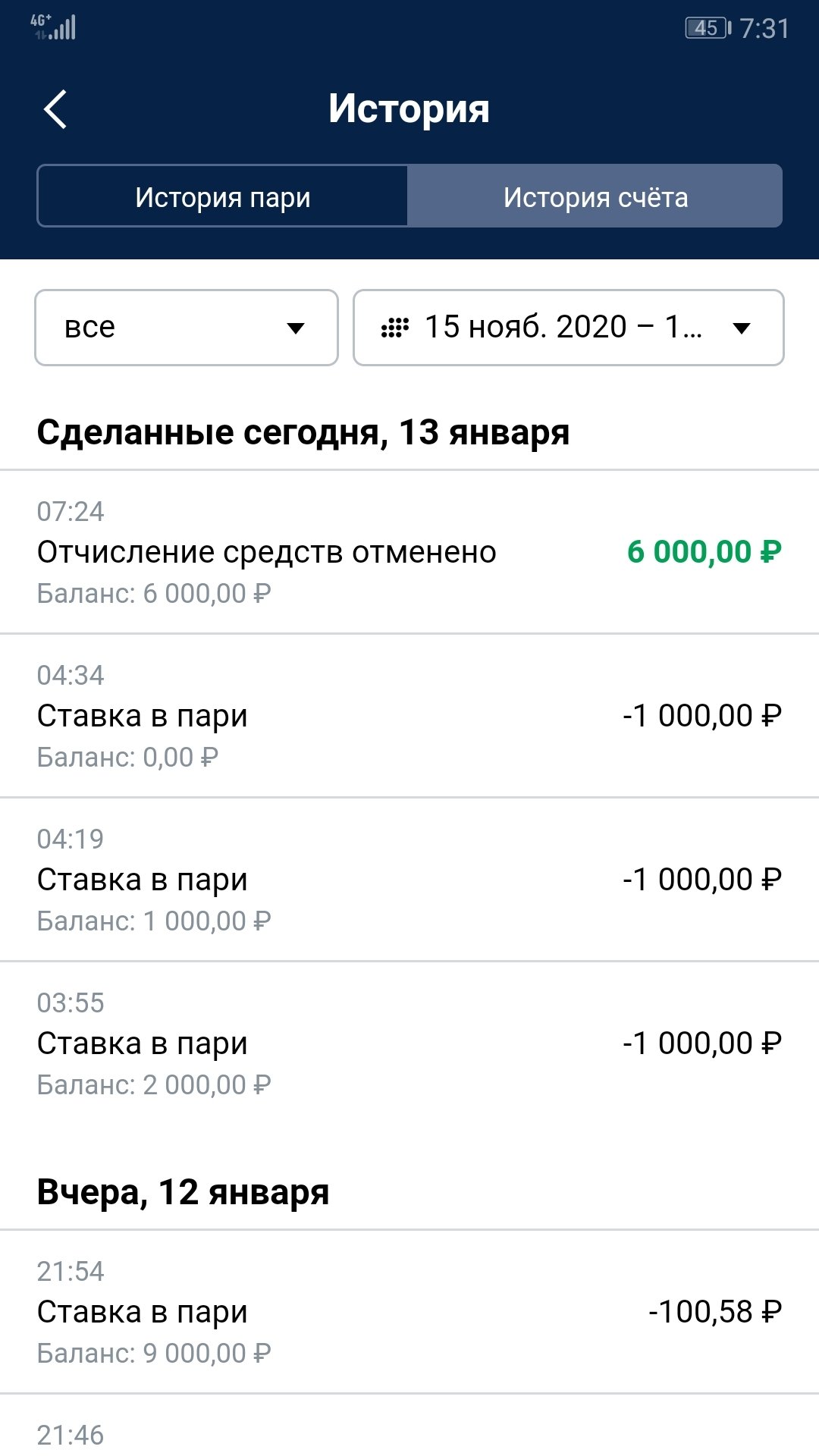Switch to the История счёта tab
The width and height of the screenshot is (819, 1456).
(x=595, y=197)
